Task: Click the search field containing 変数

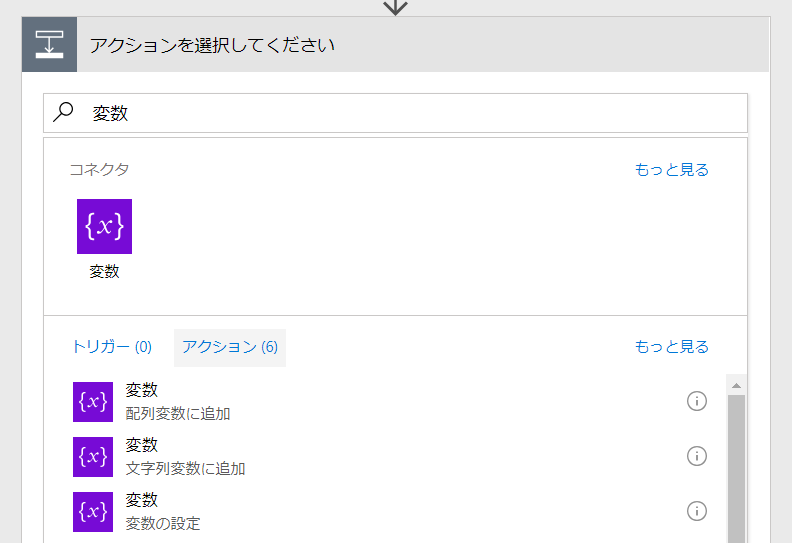Action: [x=395, y=113]
